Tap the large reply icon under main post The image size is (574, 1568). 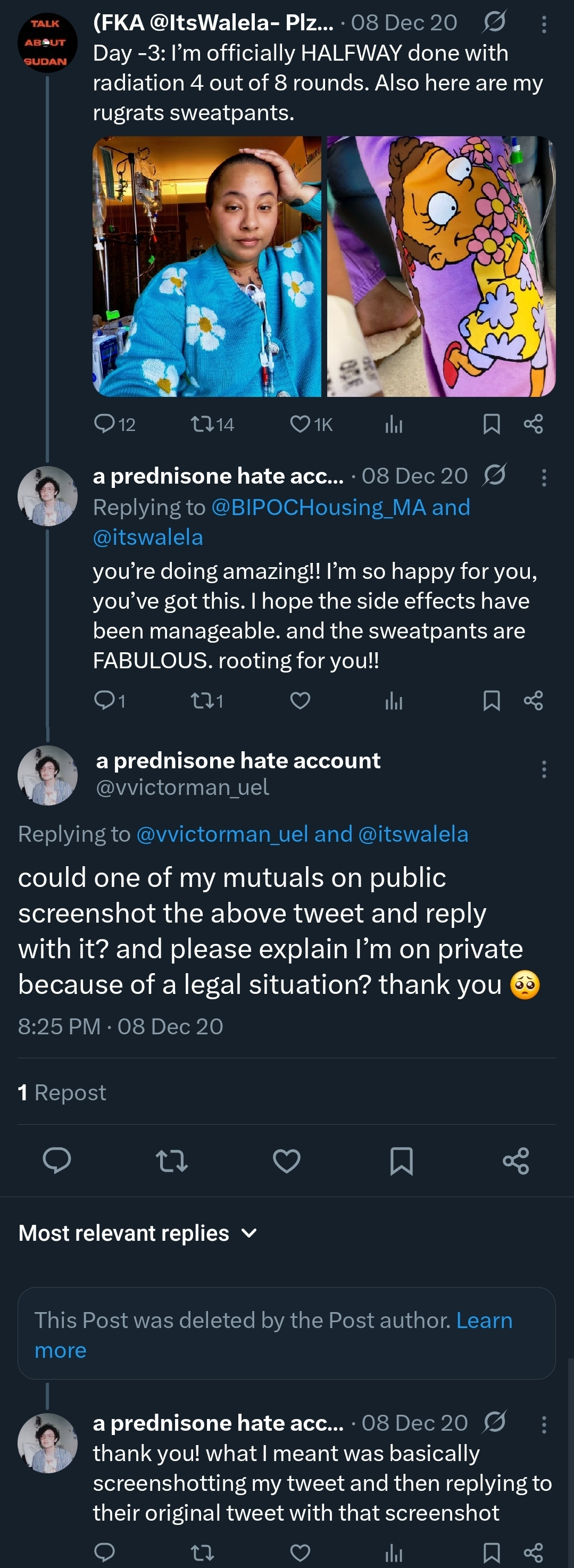57,1160
